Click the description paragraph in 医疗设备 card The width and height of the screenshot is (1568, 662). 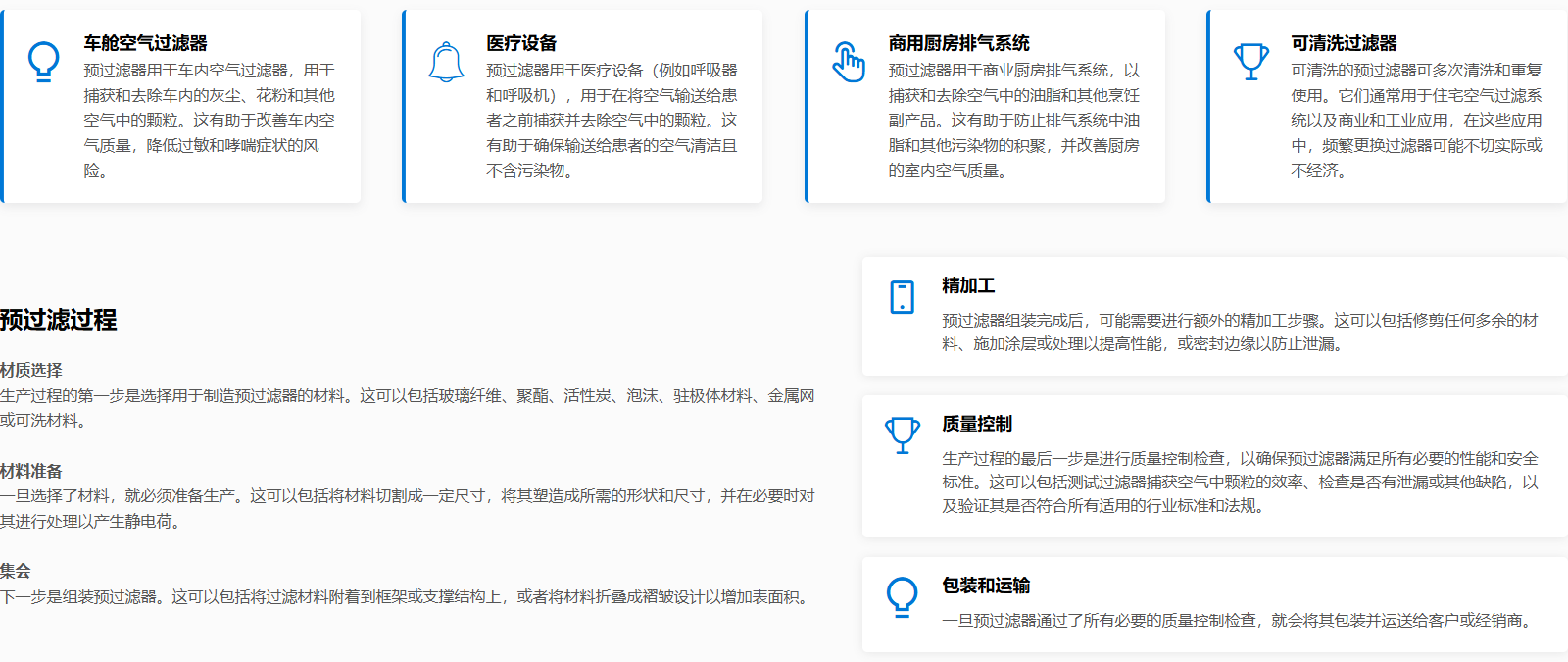[612, 121]
